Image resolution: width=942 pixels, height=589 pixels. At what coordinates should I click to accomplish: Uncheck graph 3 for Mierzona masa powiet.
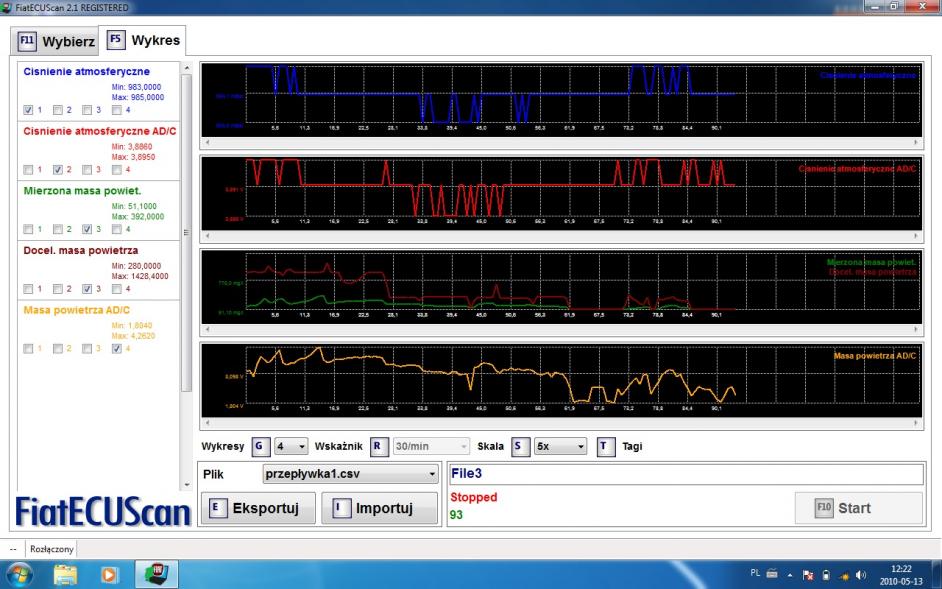[87, 229]
